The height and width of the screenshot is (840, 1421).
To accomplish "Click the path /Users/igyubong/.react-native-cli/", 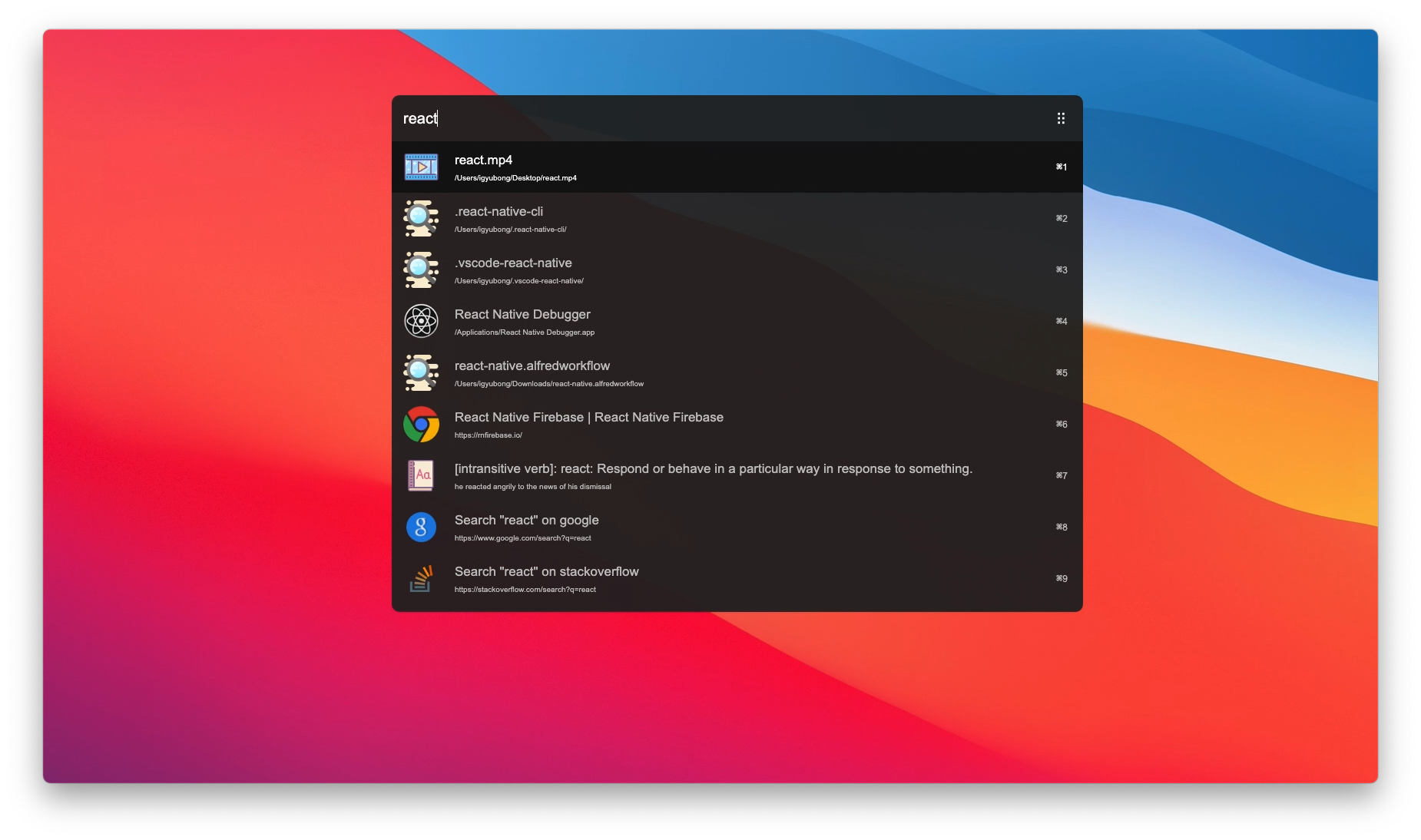I will coord(510,230).
